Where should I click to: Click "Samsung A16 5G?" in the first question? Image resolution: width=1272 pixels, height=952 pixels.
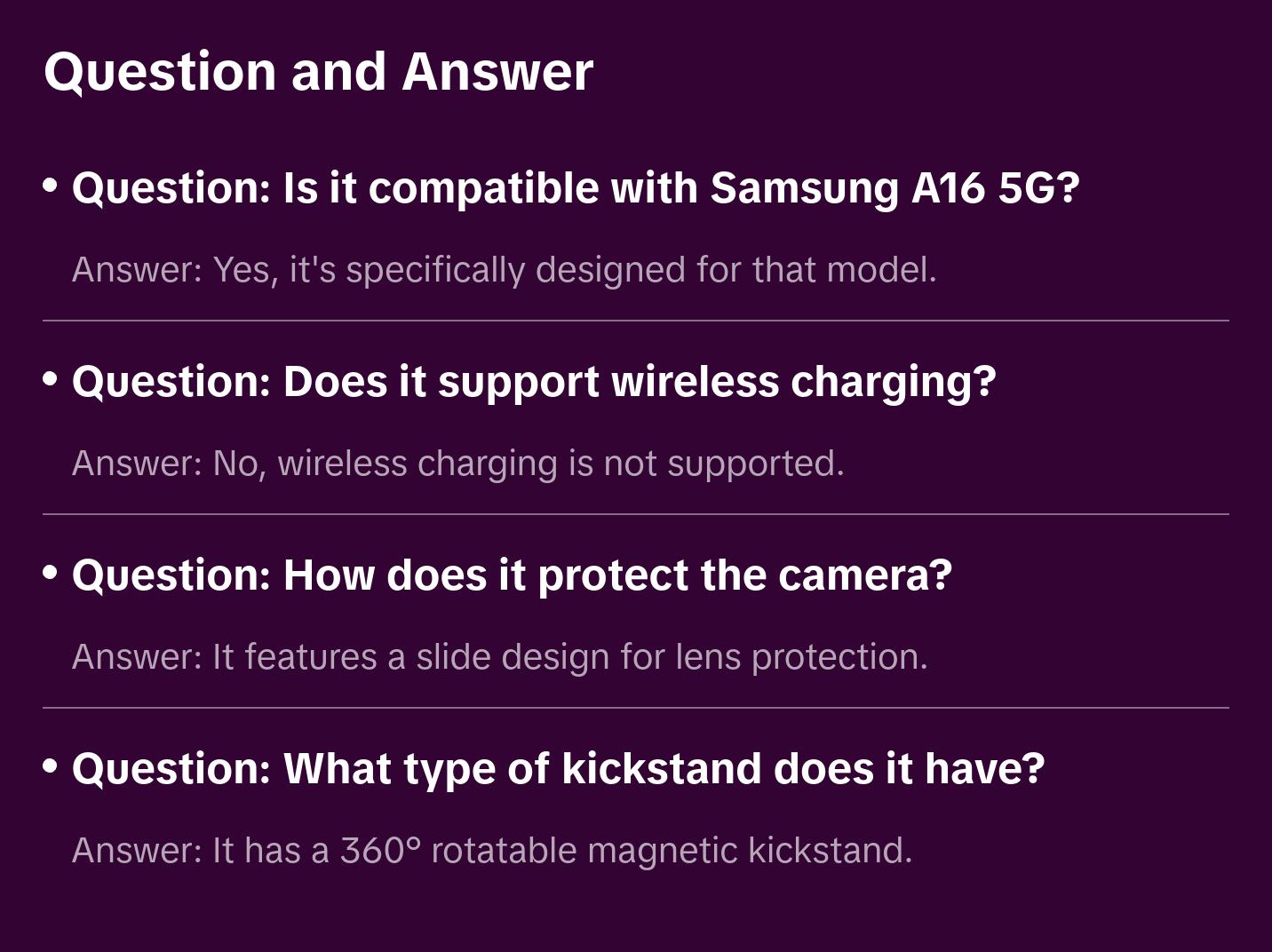pos(894,188)
